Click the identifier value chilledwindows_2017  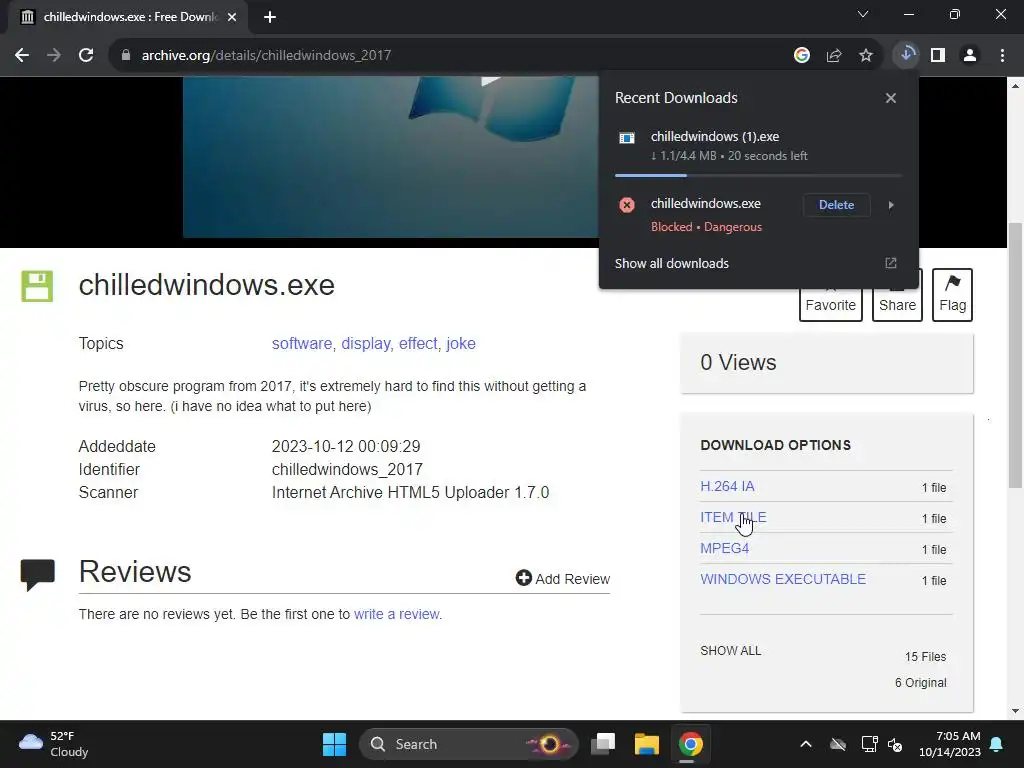[347, 470]
